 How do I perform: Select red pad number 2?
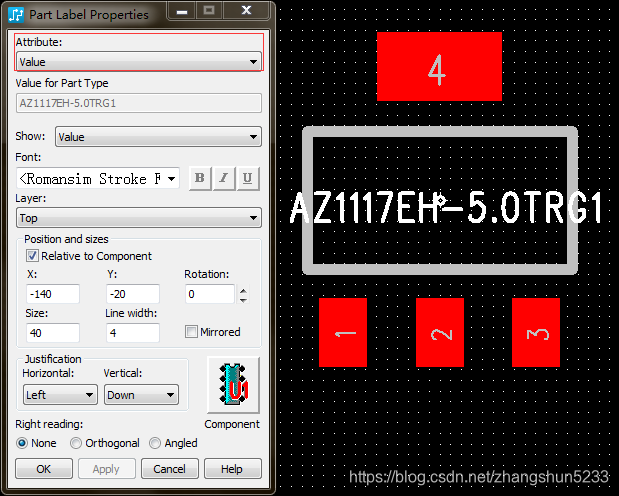click(x=440, y=333)
